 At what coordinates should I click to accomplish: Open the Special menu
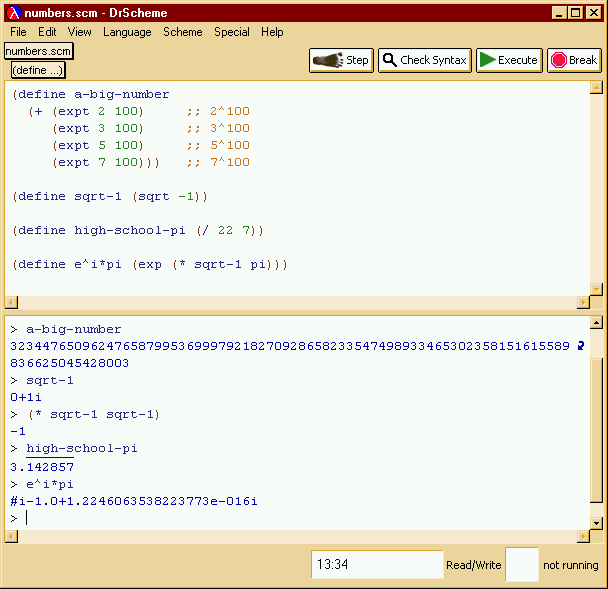pyautogui.click(x=232, y=32)
